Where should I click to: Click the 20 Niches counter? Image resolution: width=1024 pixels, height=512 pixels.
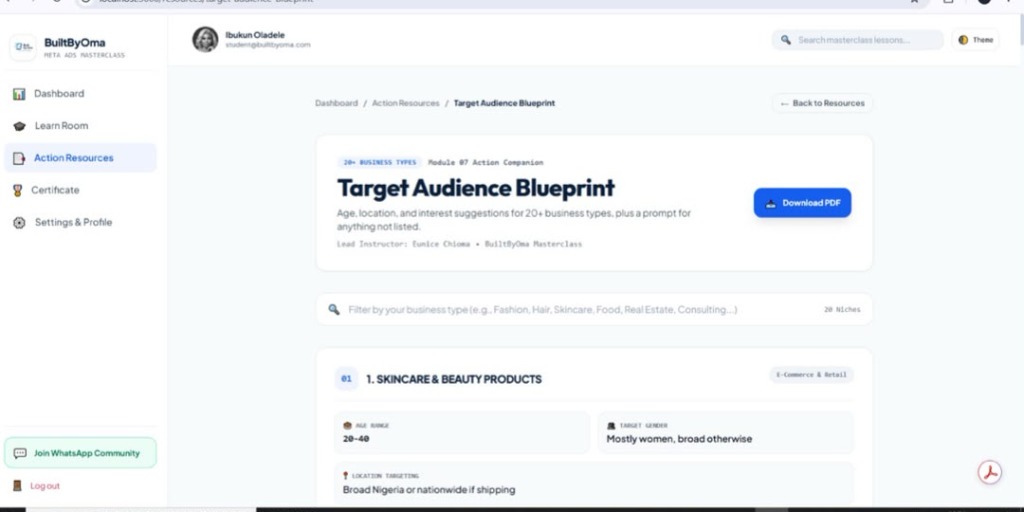click(x=842, y=310)
